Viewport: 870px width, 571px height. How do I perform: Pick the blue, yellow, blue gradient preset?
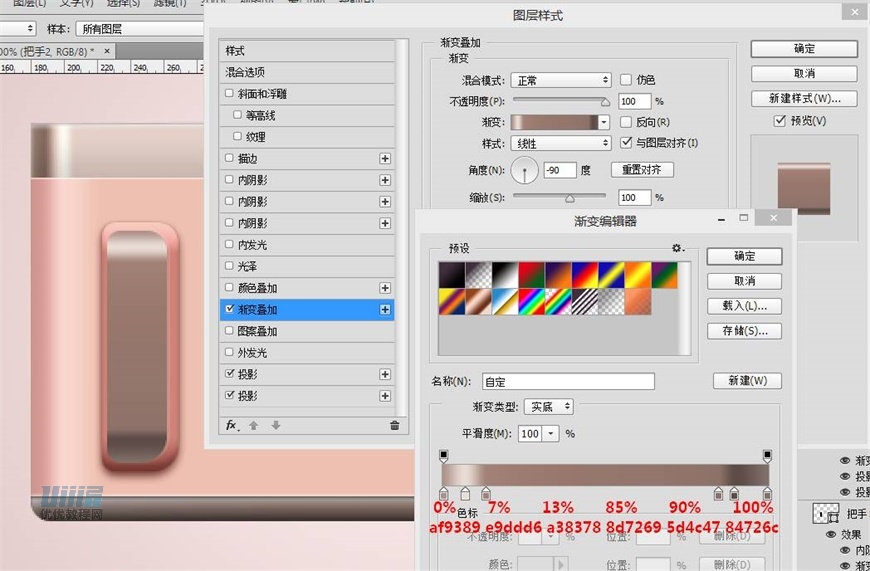(x=611, y=275)
